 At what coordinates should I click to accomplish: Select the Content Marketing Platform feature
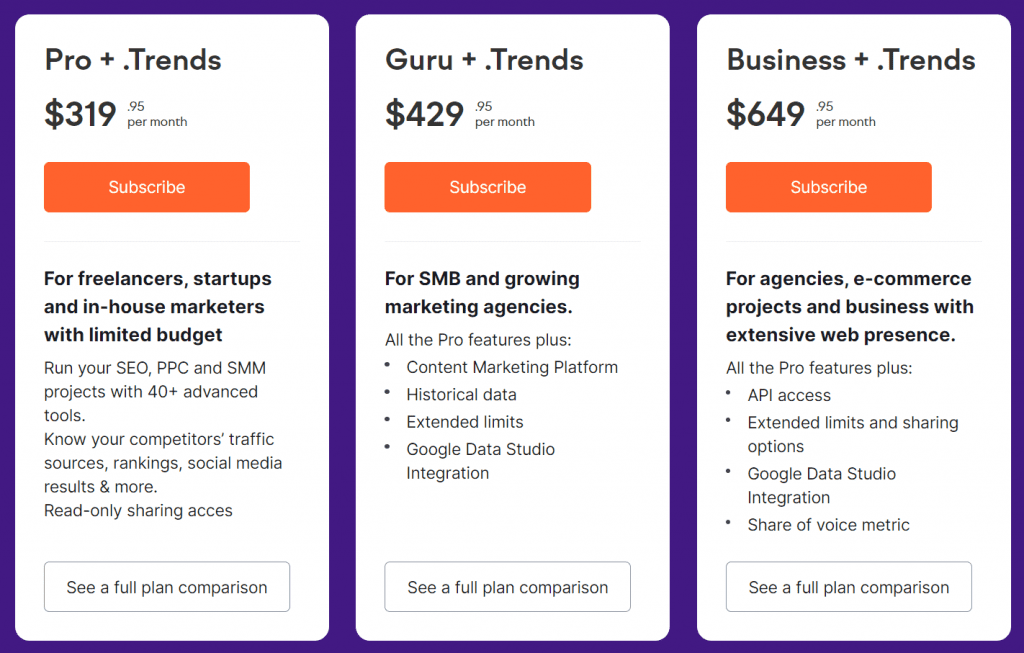[x=511, y=367]
